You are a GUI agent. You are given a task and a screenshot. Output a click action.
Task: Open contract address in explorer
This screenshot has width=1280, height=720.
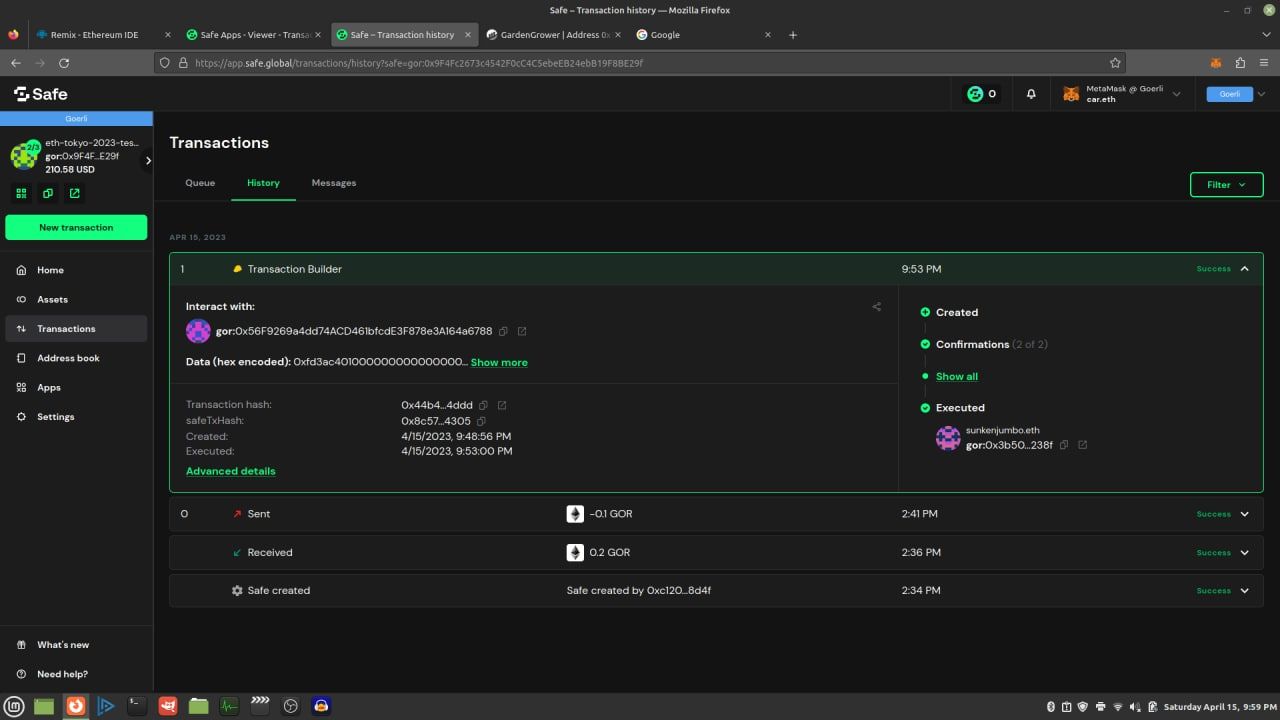522,331
